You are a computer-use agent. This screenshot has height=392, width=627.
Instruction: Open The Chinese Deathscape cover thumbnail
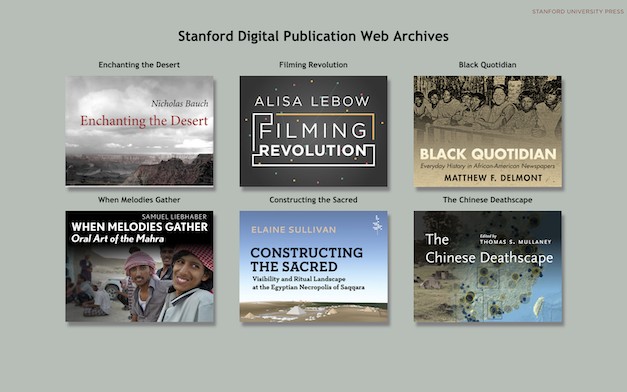click(x=487, y=266)
